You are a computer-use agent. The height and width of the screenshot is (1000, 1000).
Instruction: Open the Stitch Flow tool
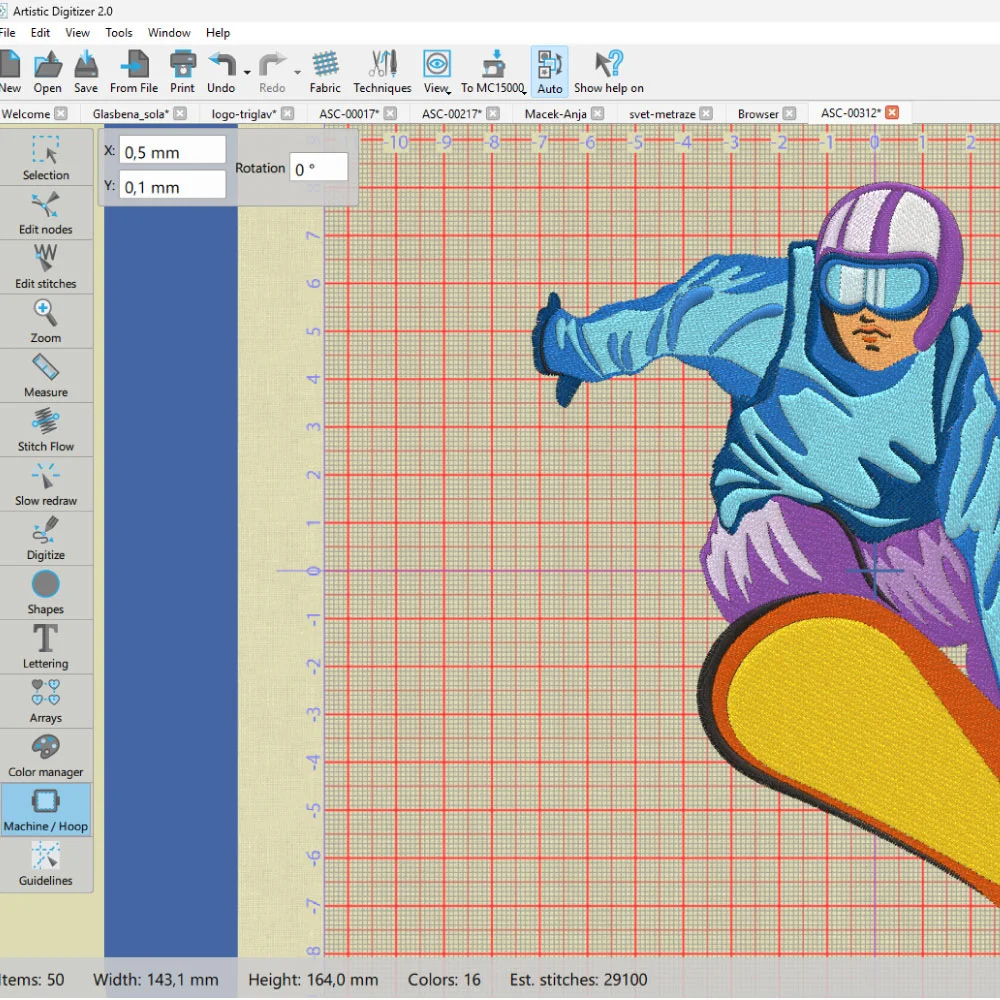pyautogui.click(x=46, y=429)
